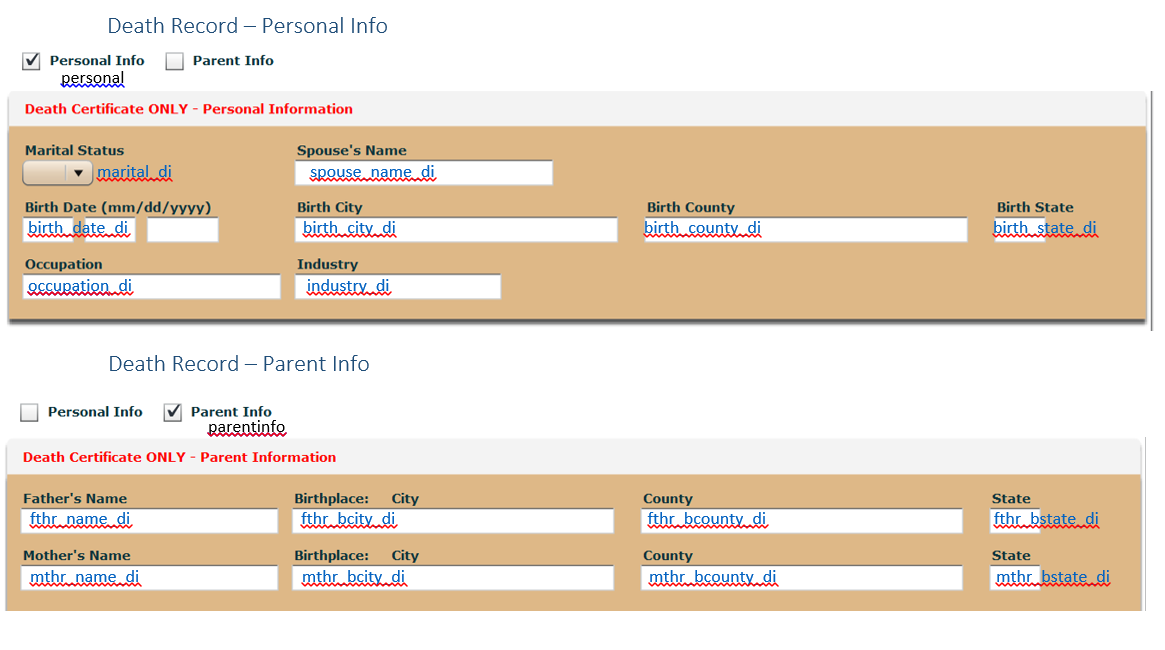
Task: Select the Birth City input field
Action: click(x=456, y=230)
